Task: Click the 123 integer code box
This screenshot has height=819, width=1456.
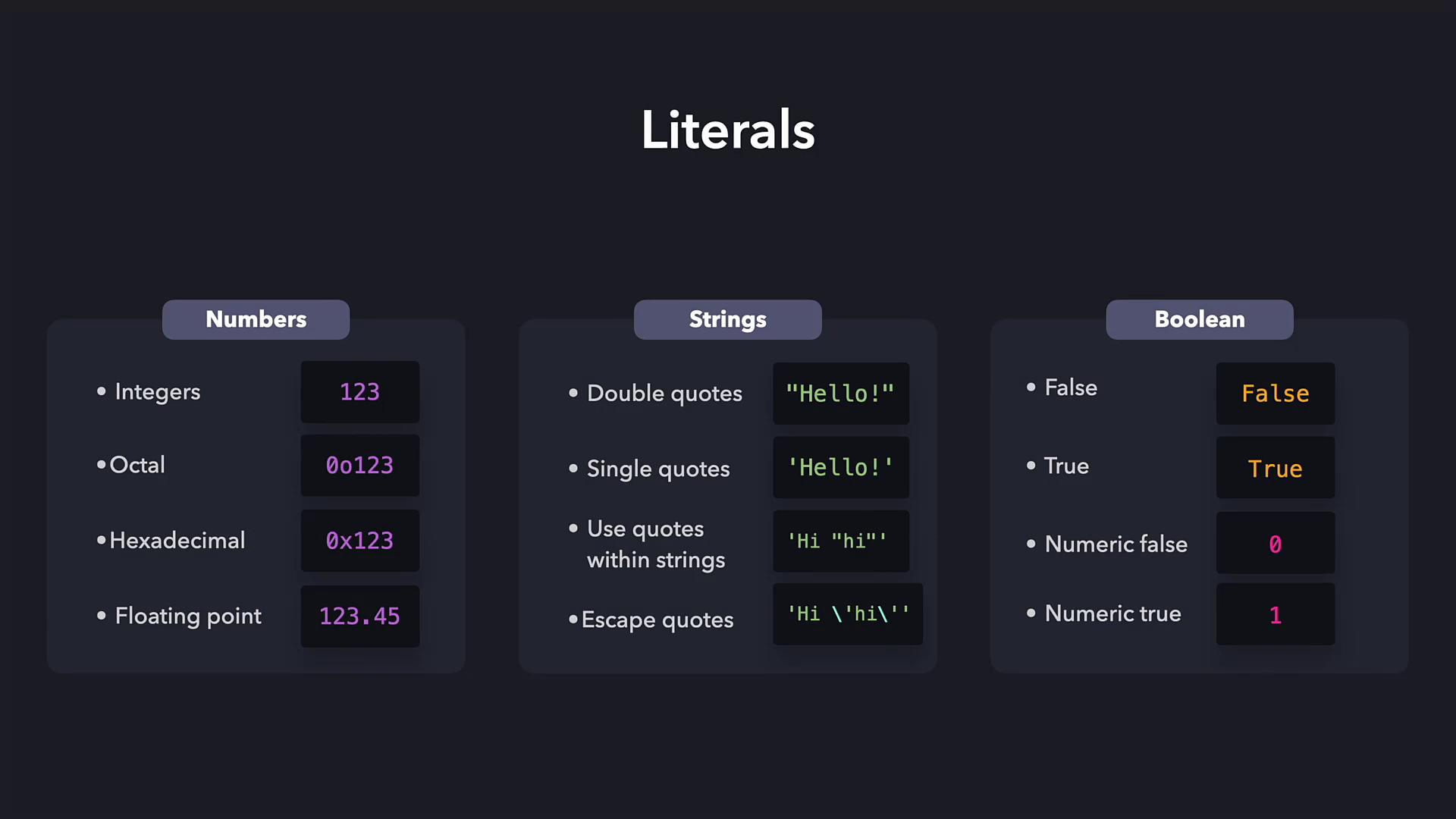Action: point(359,392)
